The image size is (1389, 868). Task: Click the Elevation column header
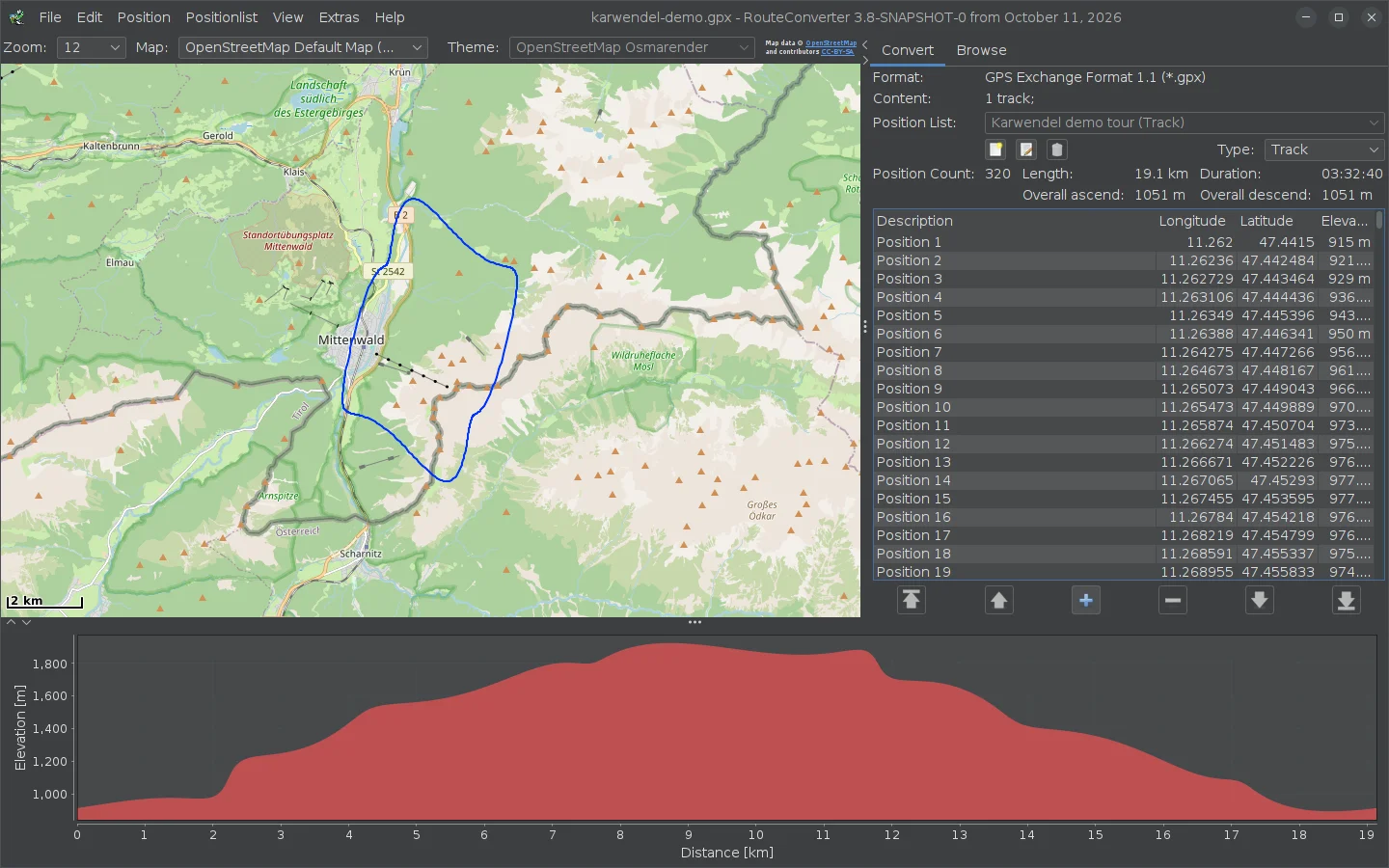(x=1345, y=221)
